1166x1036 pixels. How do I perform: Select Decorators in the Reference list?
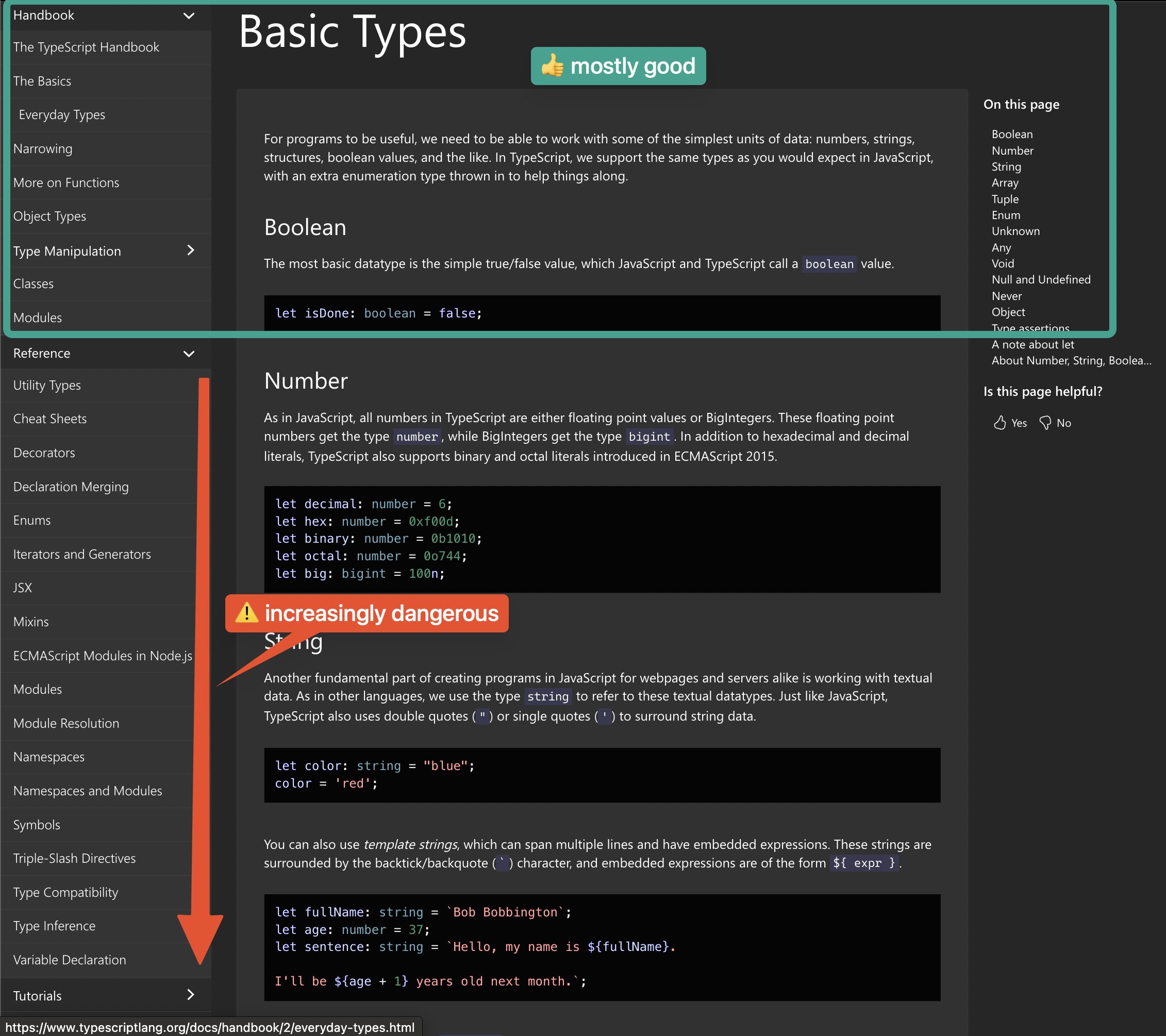coord(44,453)
